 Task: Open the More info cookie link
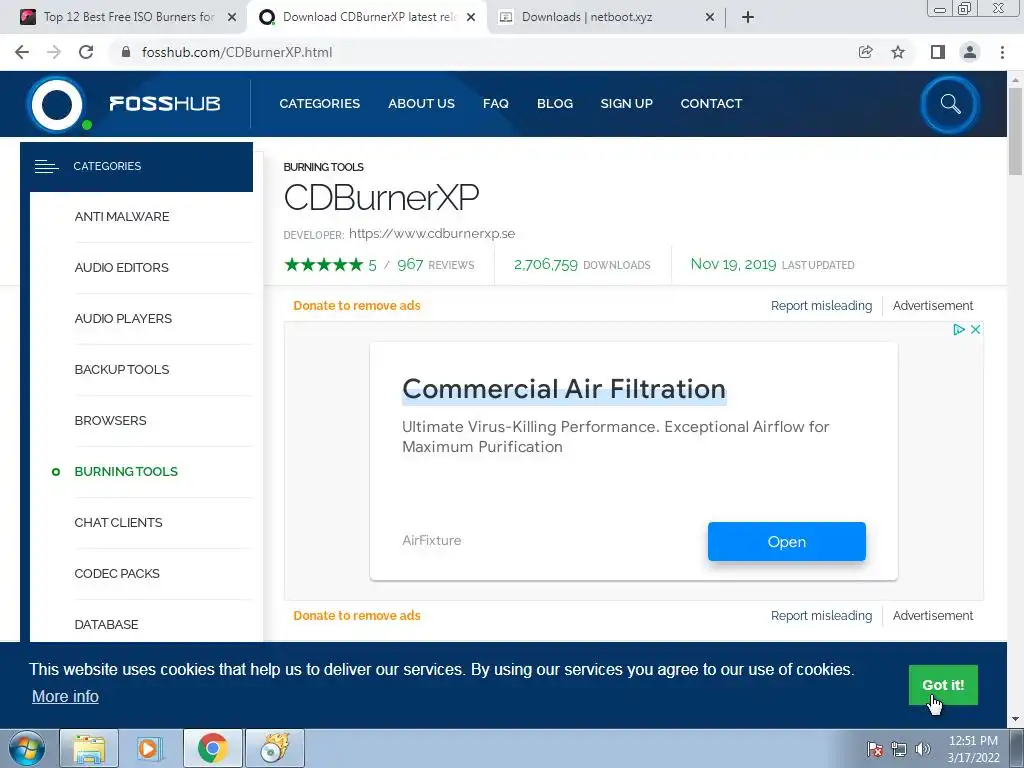coord(65,697)
